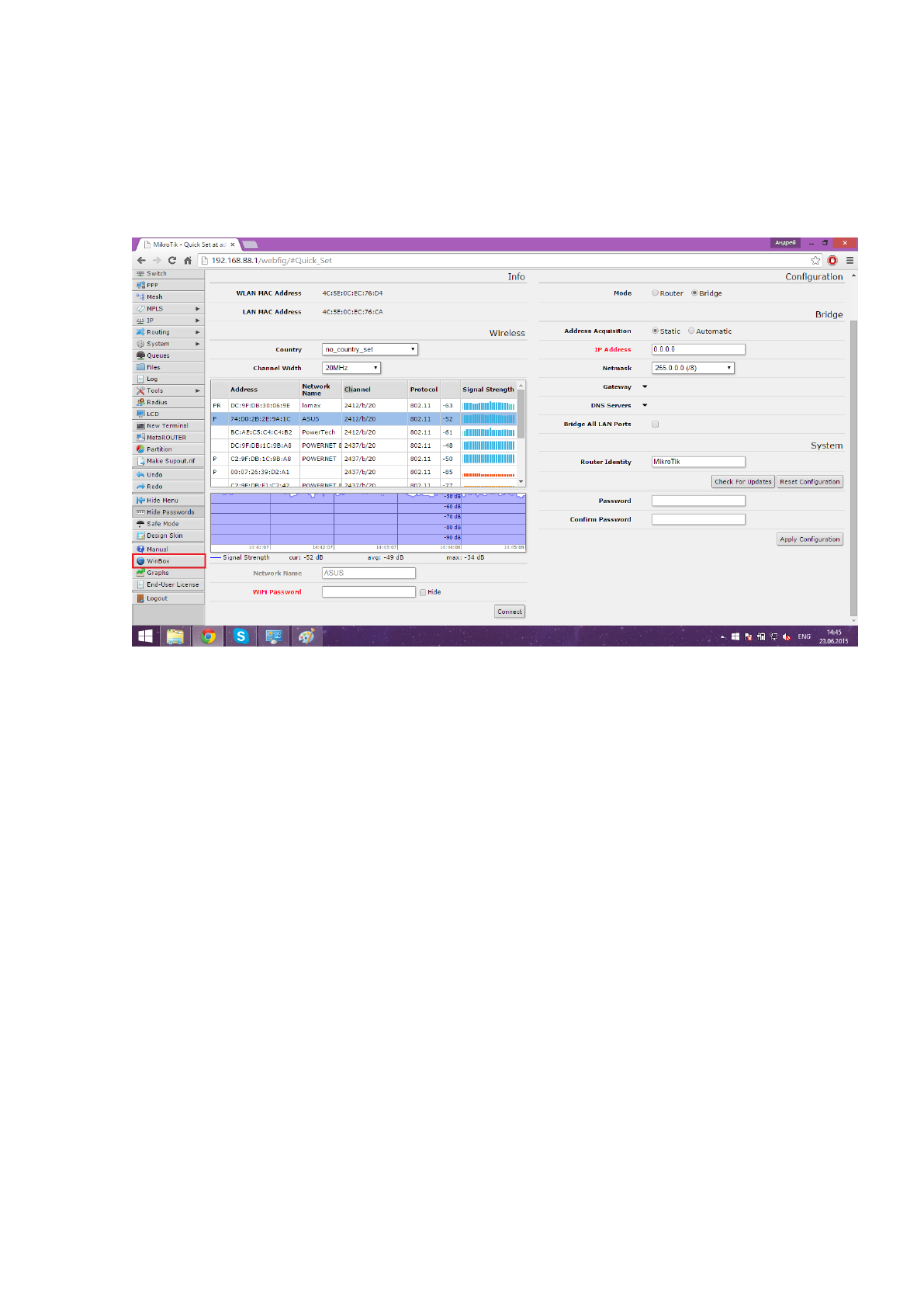The height and width of the screenshot is (1307, 924).
Task: Expand the IP submenu
Action: pyautogui.click(x=168, y=320)
